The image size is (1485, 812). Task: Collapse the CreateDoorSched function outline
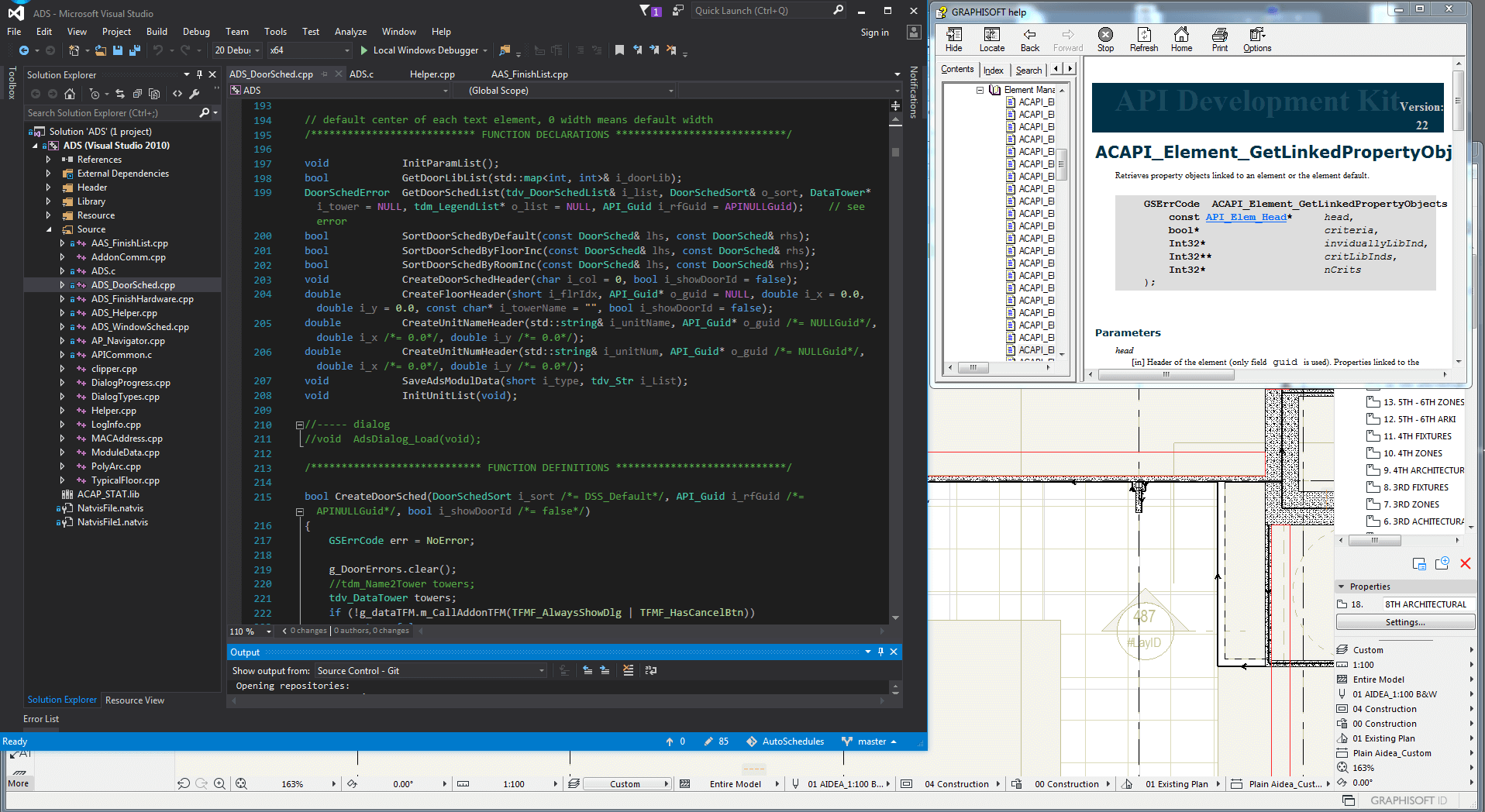pyautogui.click(x=299, y=511)
